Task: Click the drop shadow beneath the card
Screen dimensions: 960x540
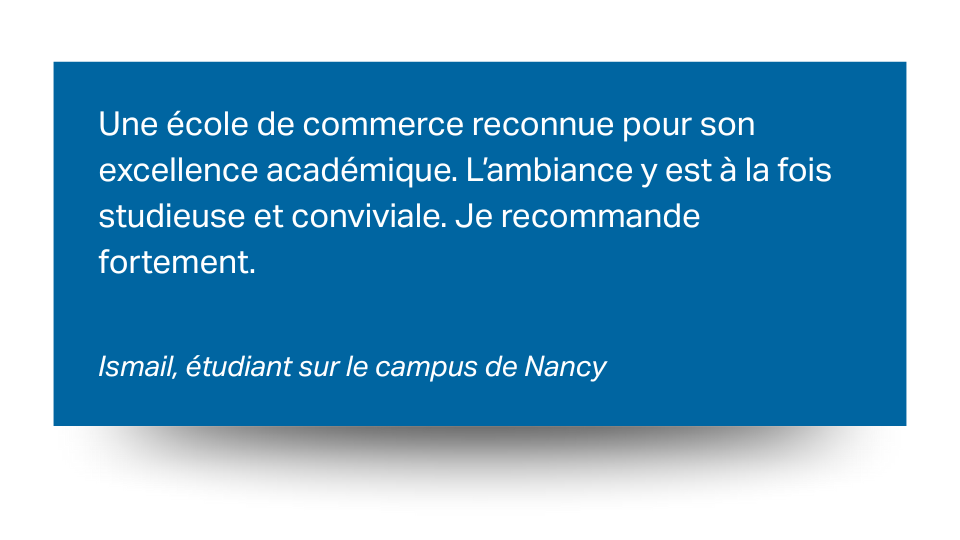Action: pos(479,456)
